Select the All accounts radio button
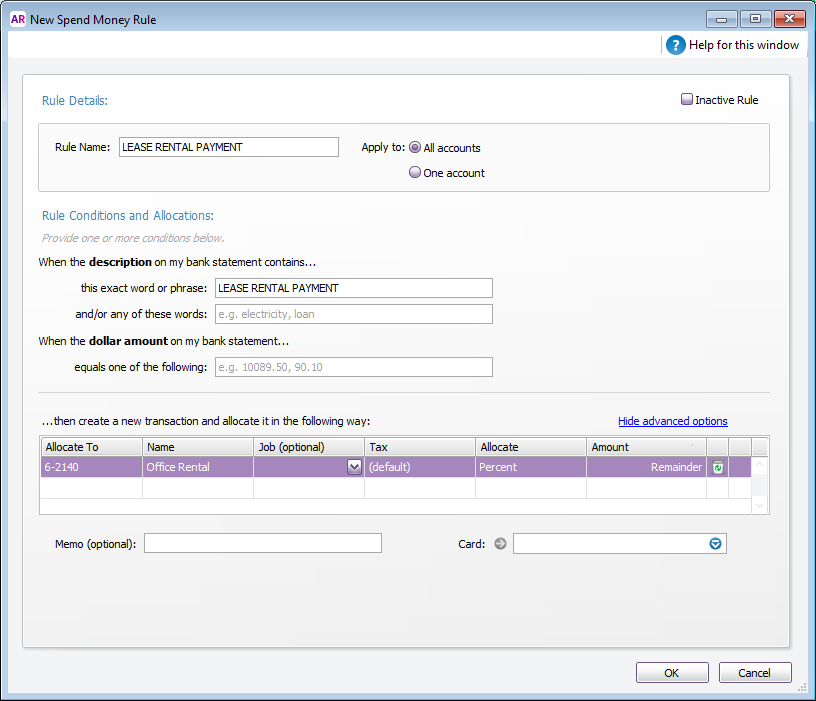 pos(415,147)
